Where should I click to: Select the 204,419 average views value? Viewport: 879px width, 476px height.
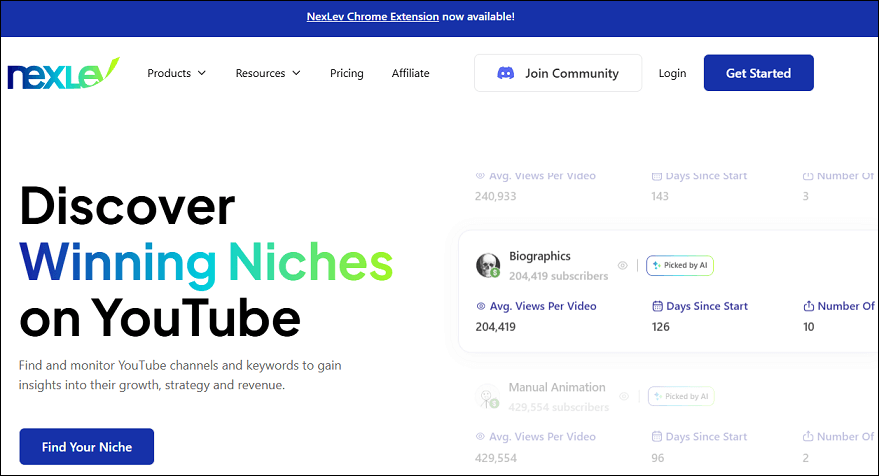point(496,327)
